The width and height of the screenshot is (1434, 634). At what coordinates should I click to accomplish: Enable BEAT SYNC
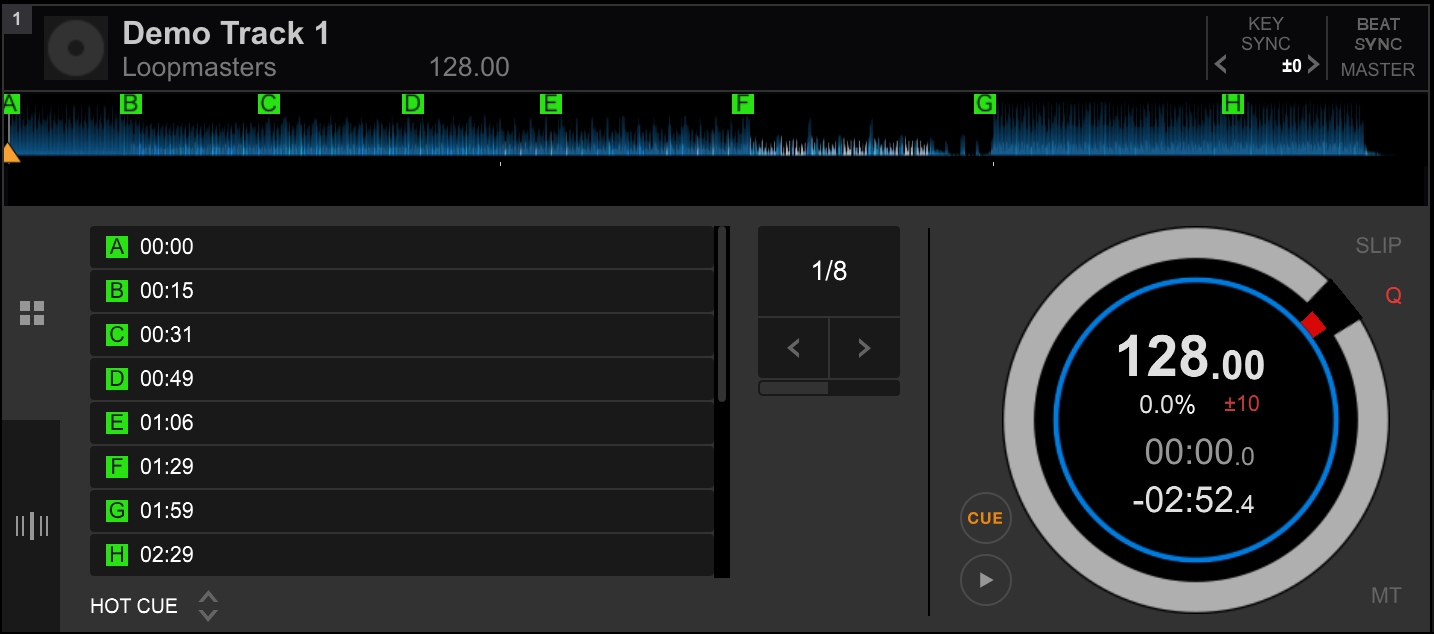click(1378, 34)
